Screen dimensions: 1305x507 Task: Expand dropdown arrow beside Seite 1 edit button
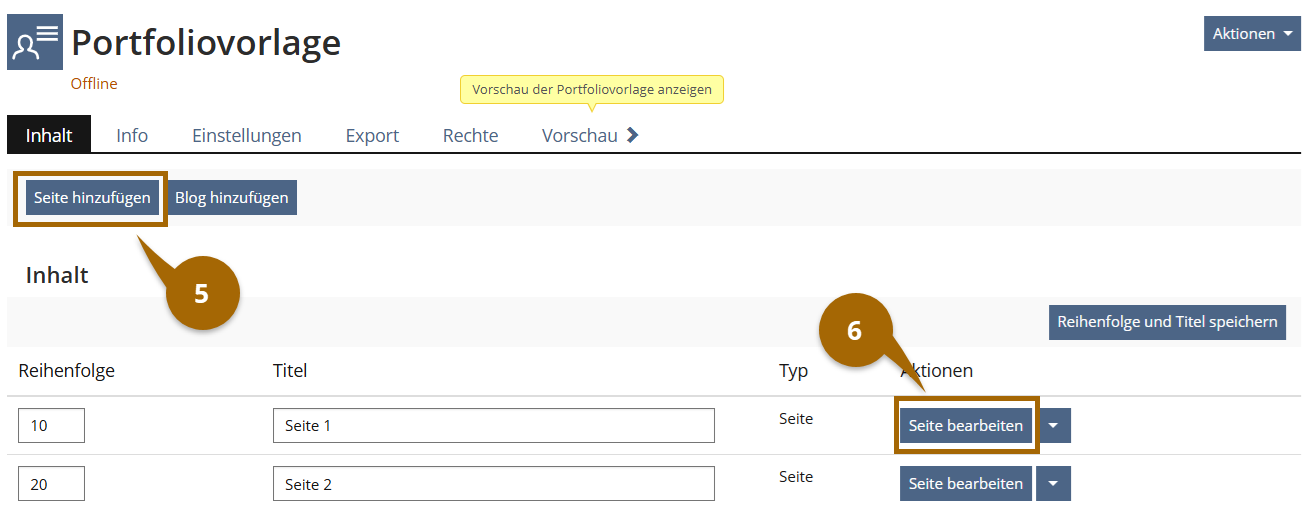1054,426
